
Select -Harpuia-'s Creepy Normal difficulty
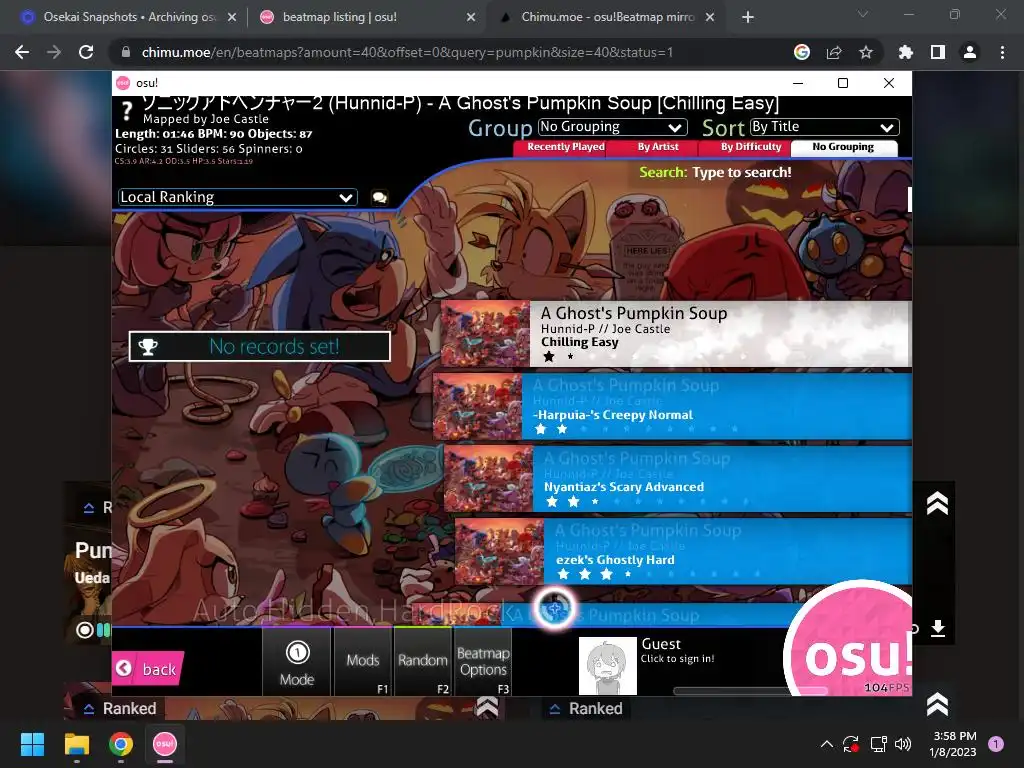(x=671, y=406)
